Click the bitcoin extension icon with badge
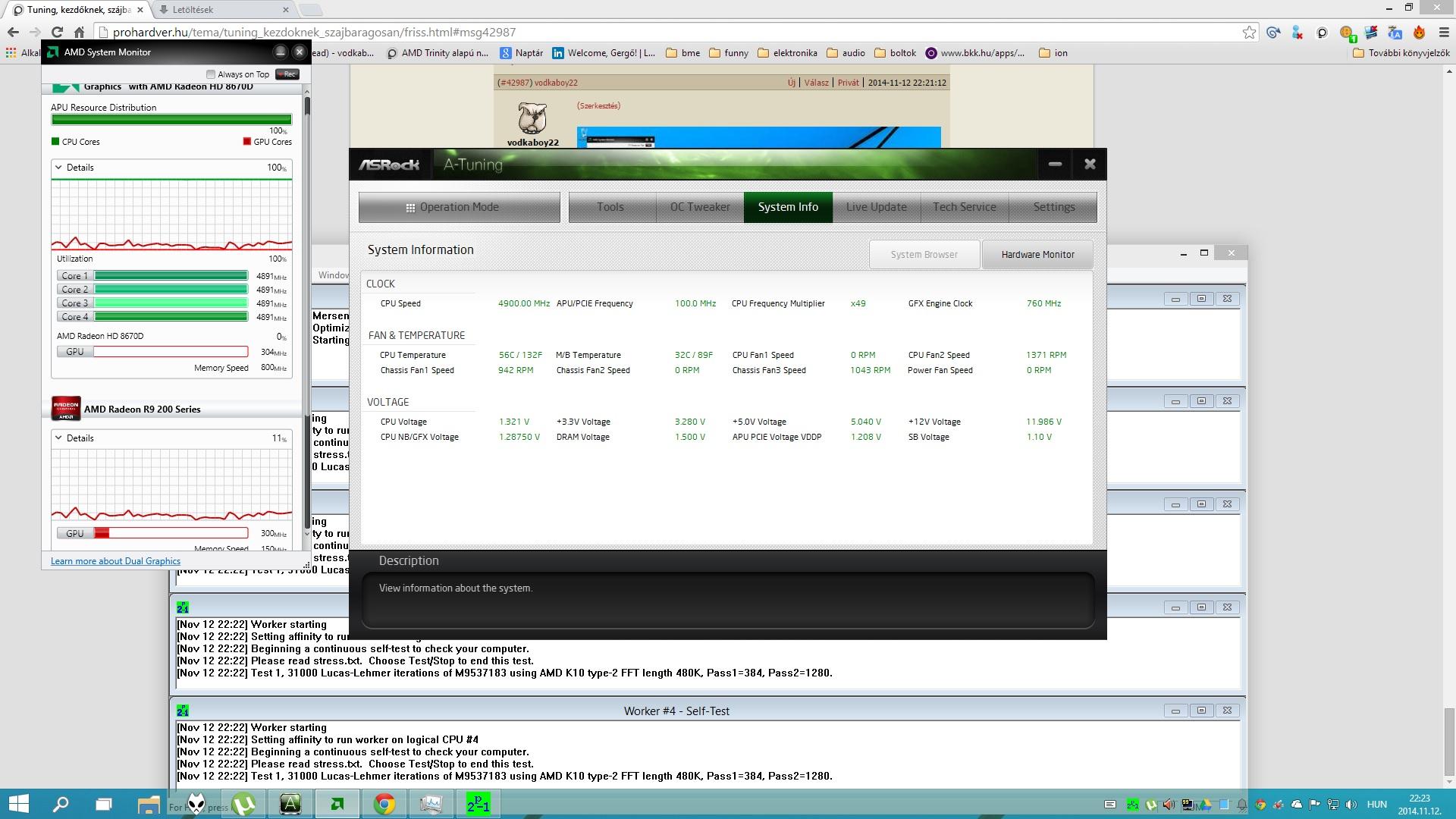Screen dimensions: 1456x819 pos(1347,33)
